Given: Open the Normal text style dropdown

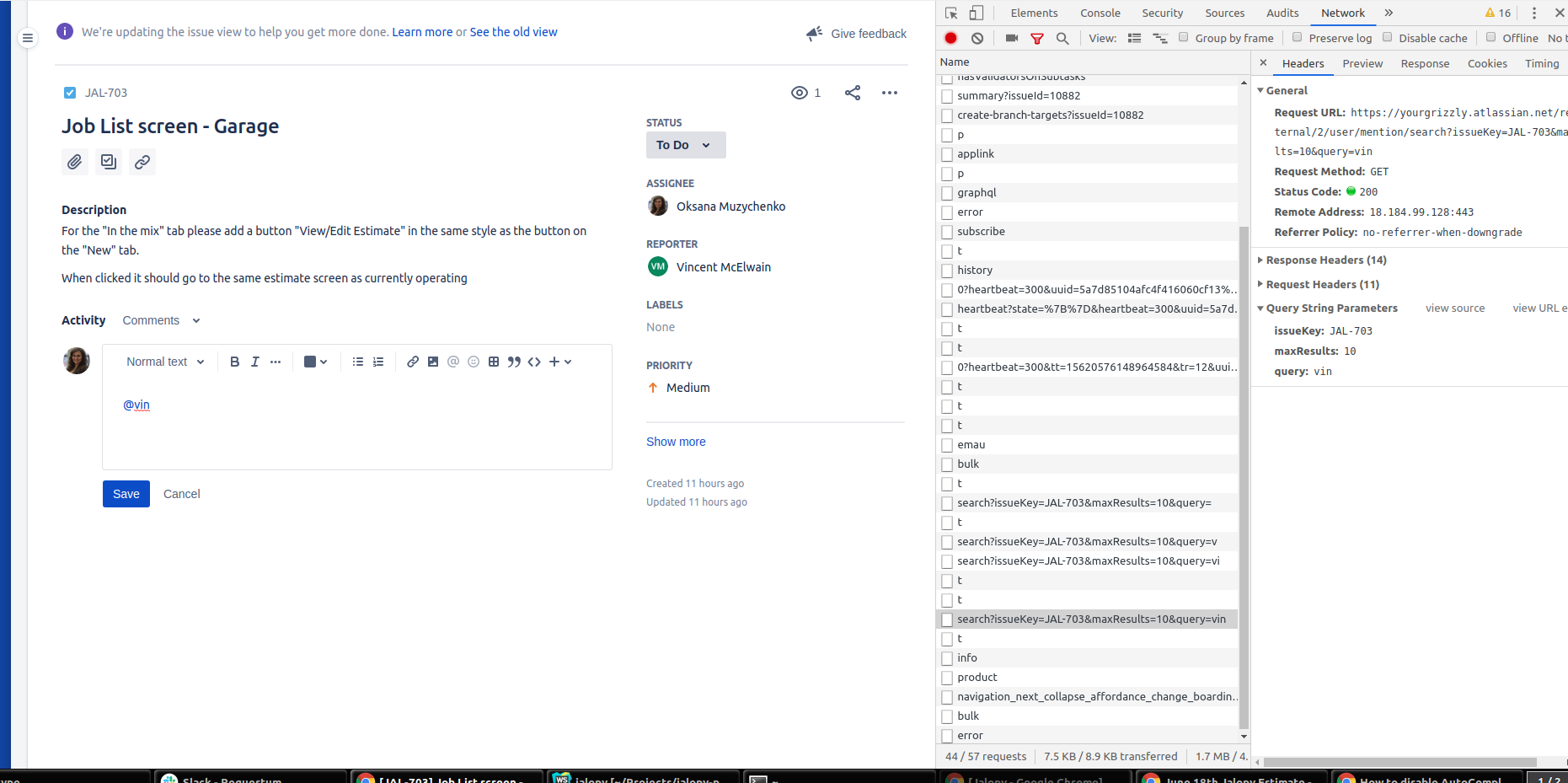Looking at the screenshot, I should (165, 362).
